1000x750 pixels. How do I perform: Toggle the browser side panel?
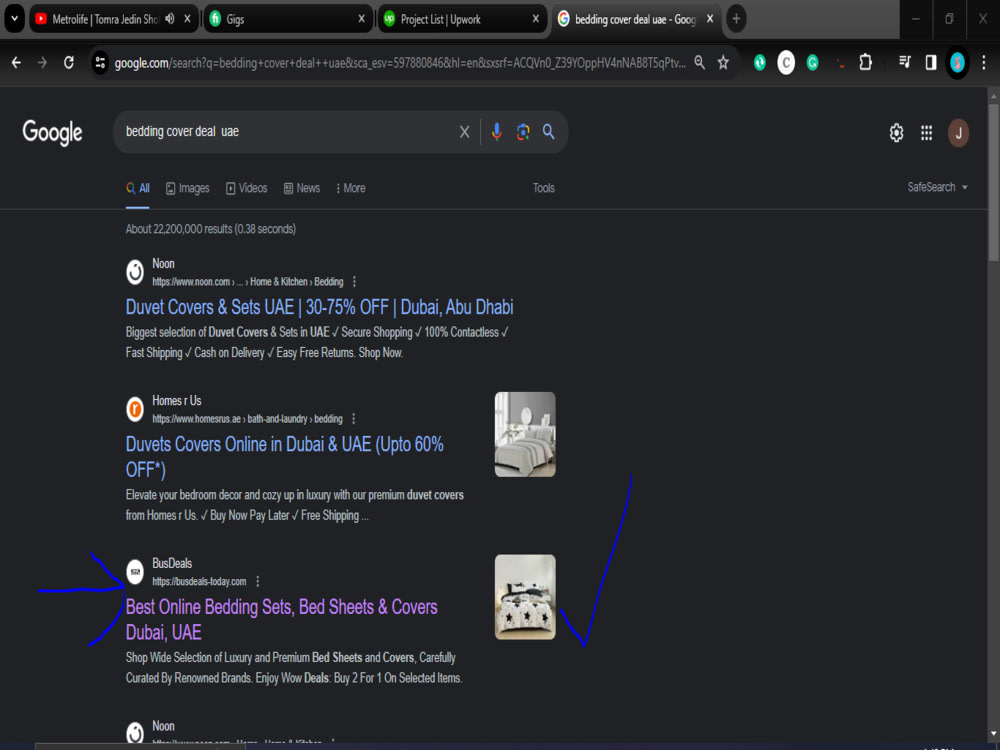tap(931, 62)
